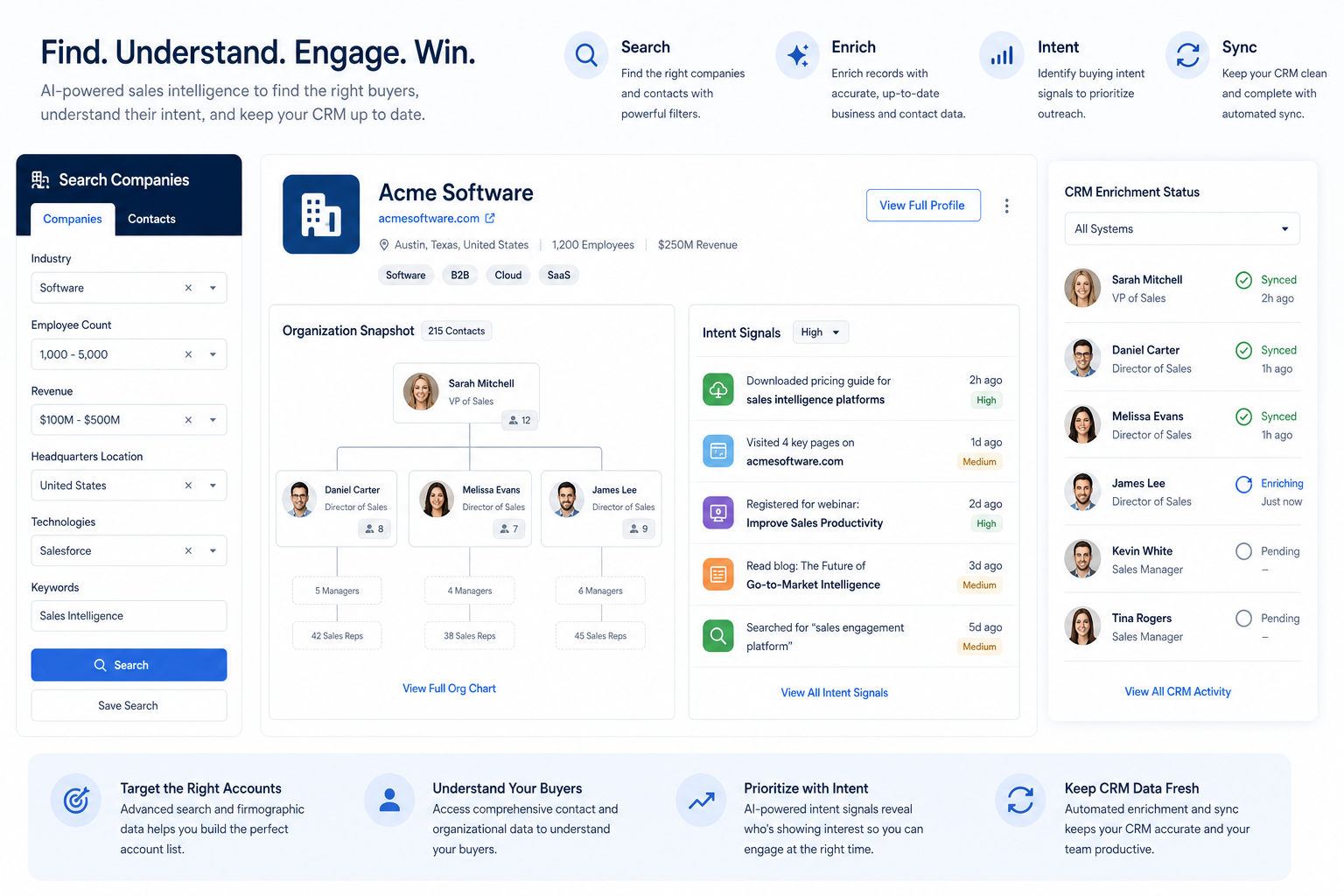The height and width of the screenshot is (896, 1344).
Task: Click the blue Search button
Action: [129, 665]
